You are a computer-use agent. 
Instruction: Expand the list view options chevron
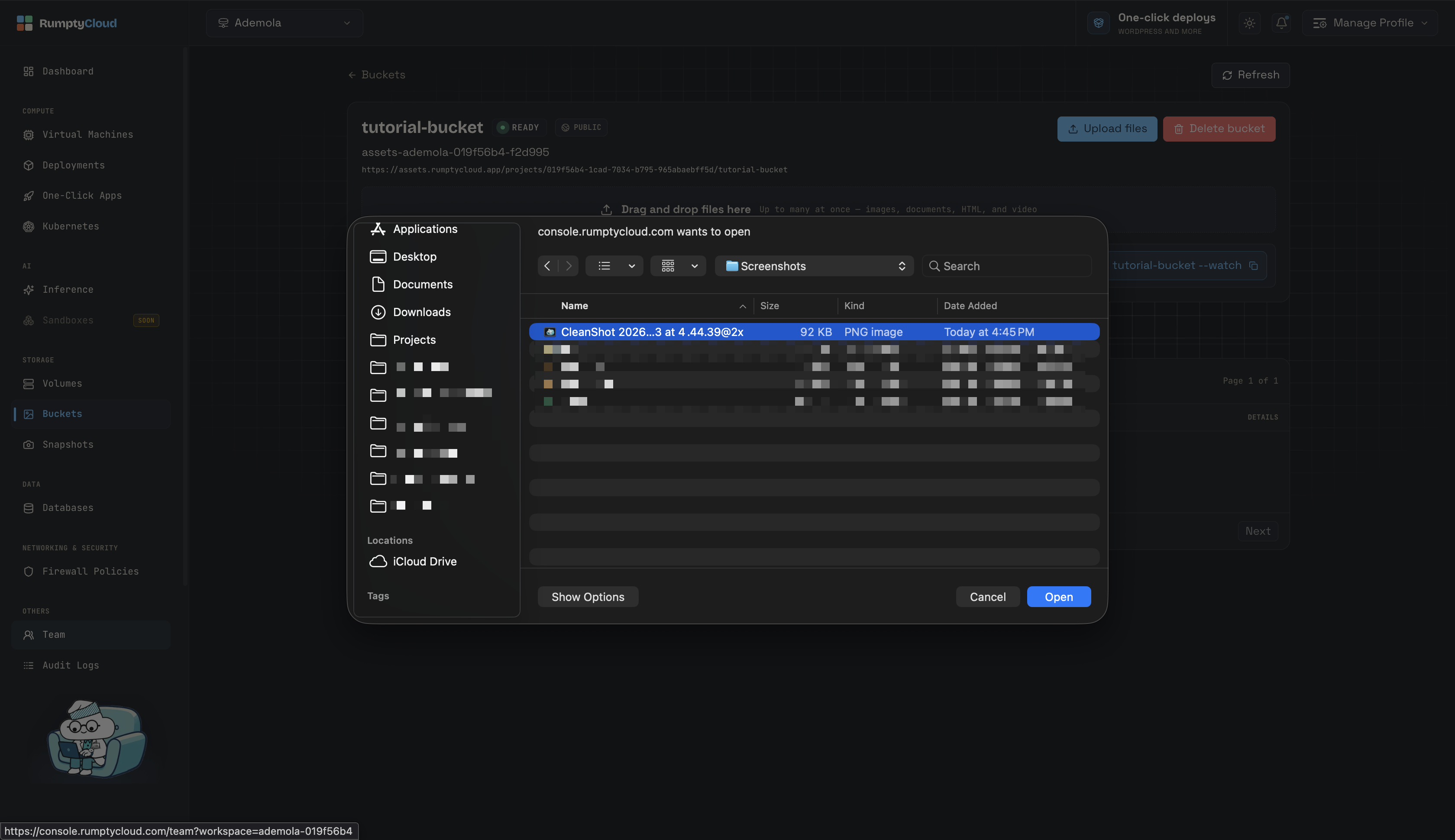(632, 266)
